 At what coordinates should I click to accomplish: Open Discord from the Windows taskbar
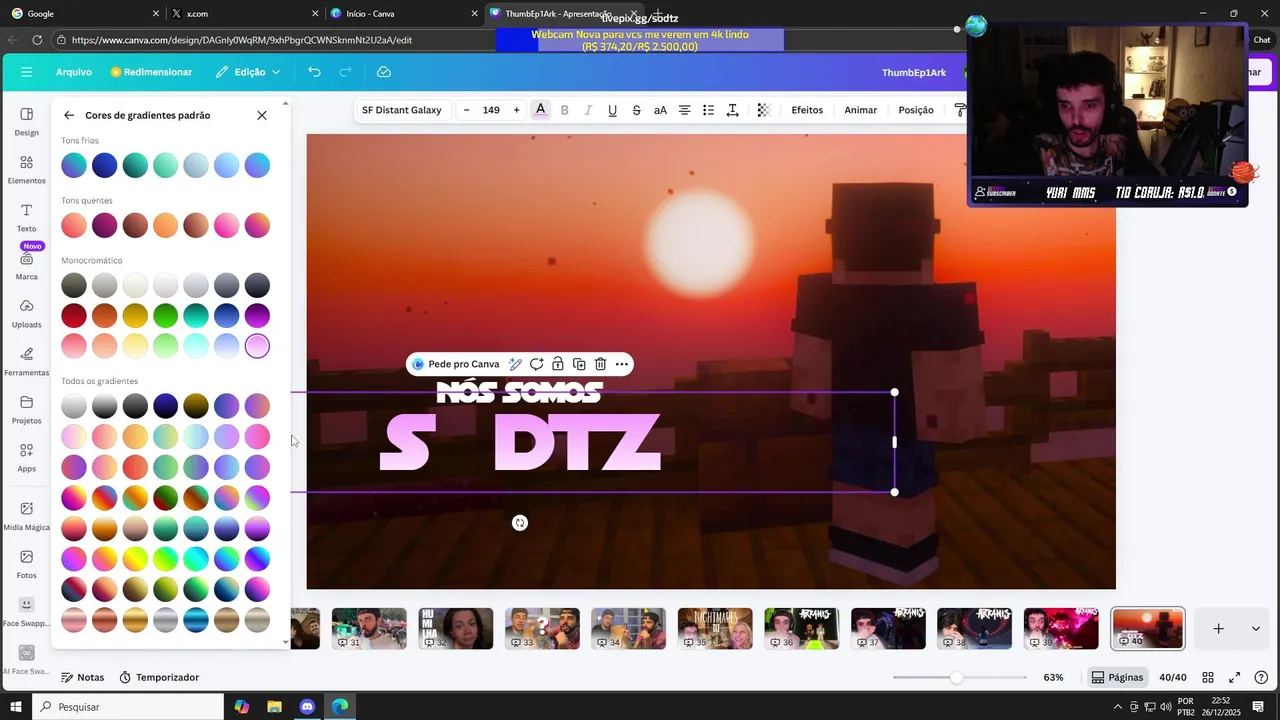[307, 706]
